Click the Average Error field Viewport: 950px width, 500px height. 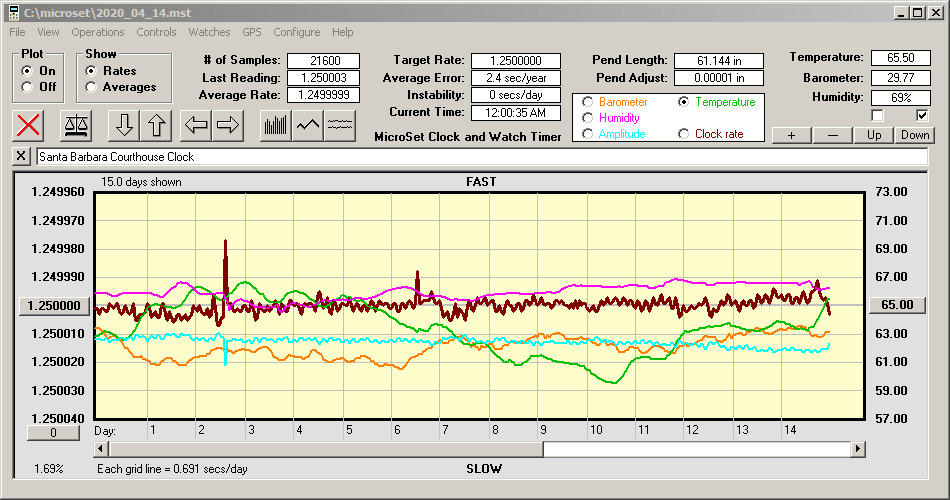pyautogui.click(x=516, y=78)
